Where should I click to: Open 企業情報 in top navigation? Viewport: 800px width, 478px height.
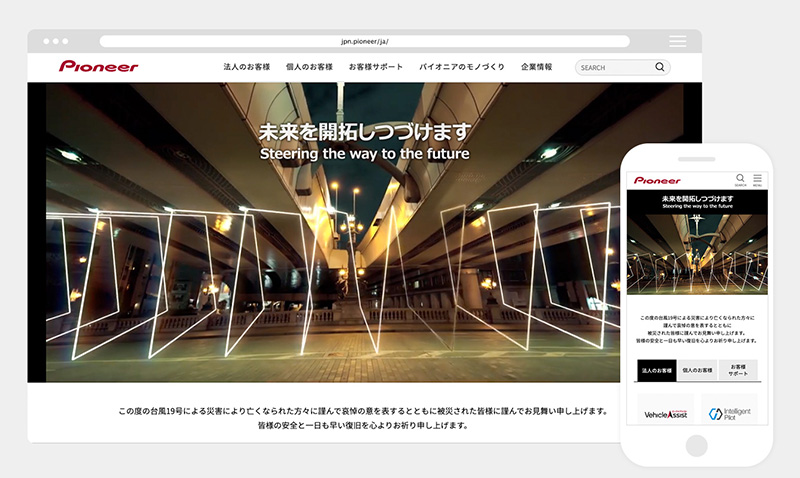(536, 67)
